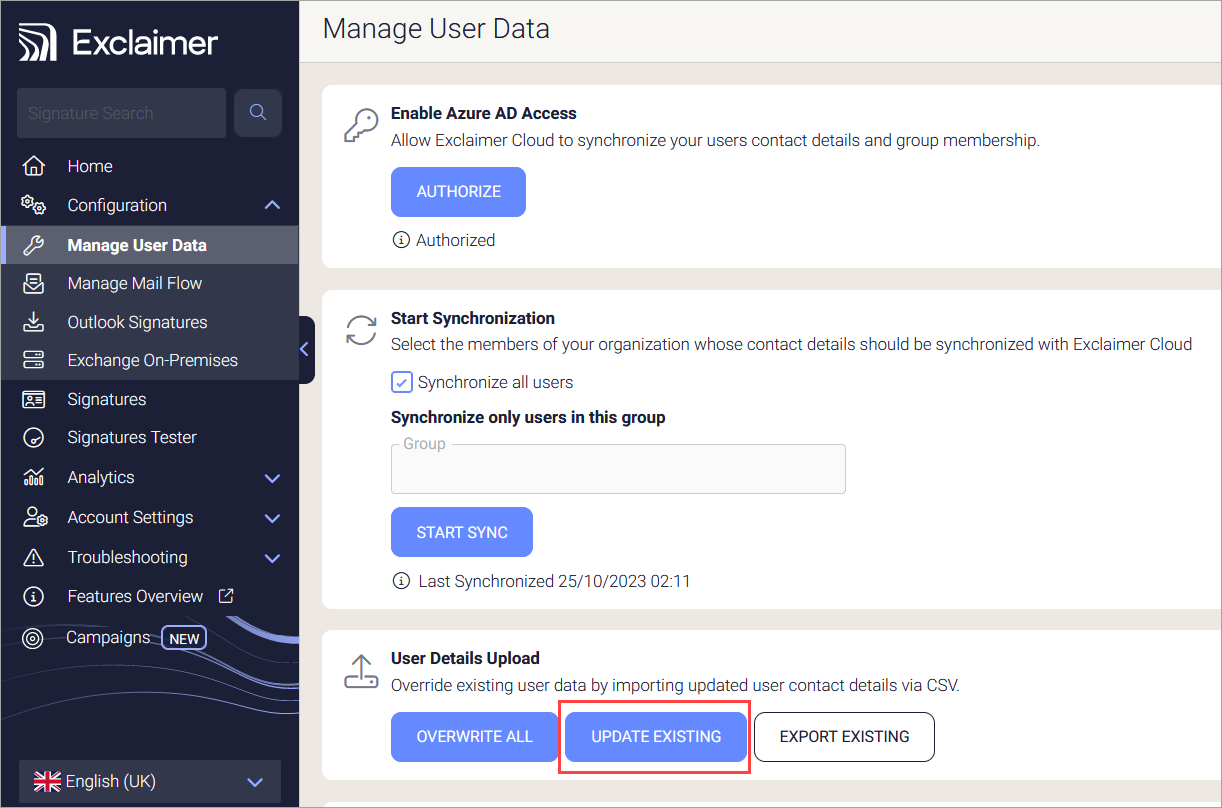This screenshot has width=1222, height=808.
Task: Click the Outlook Signatures download icon
Action: pyautogui.click(x=34, y=322)
